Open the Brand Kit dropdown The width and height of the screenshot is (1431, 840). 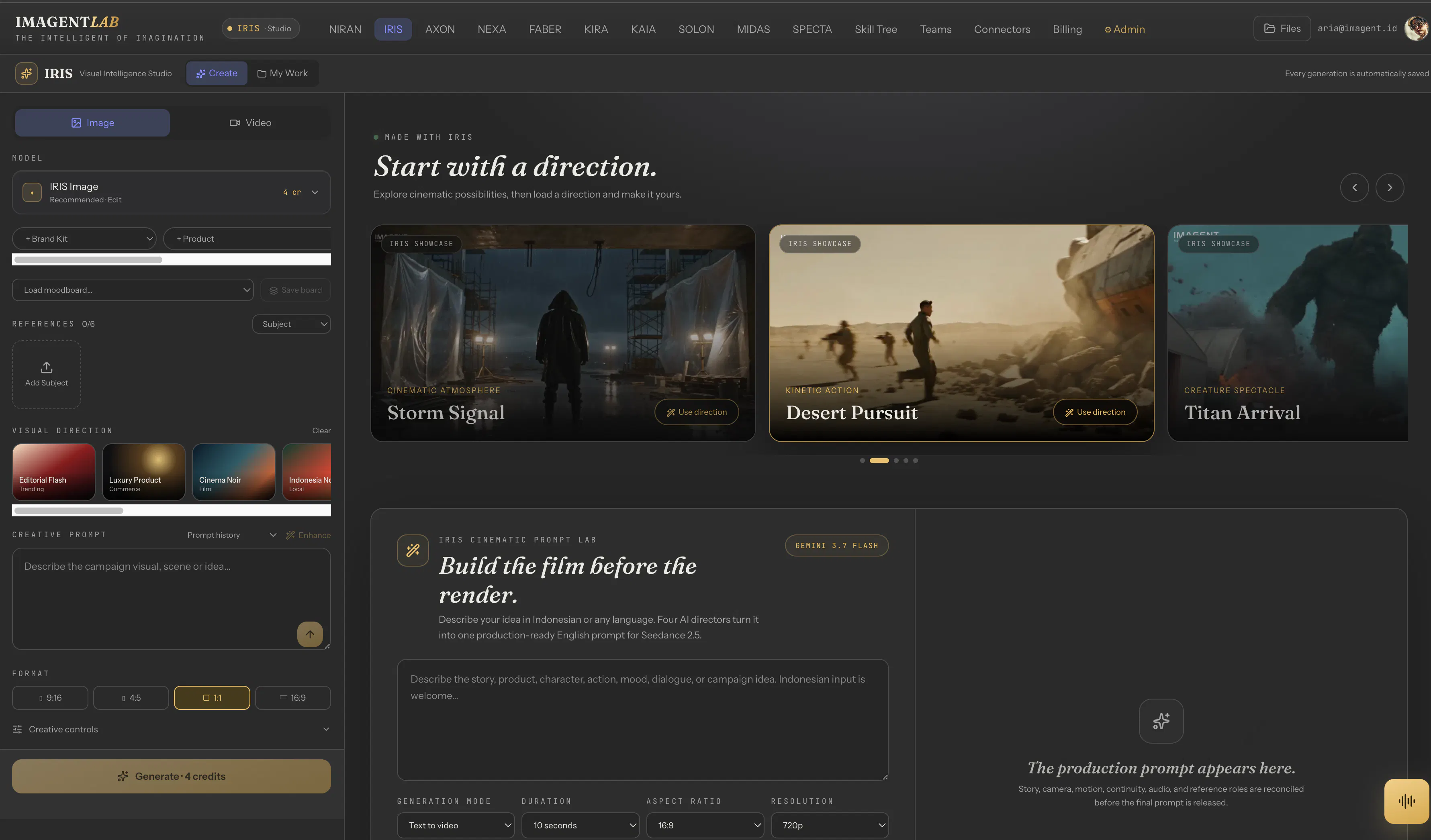84,239
